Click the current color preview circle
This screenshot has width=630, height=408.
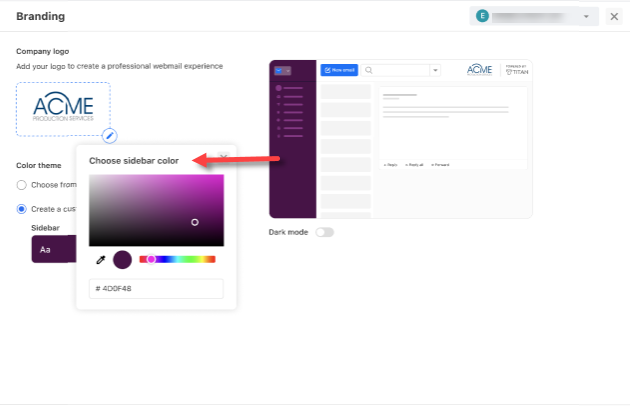pyautogui.click(x=122, y=260)
